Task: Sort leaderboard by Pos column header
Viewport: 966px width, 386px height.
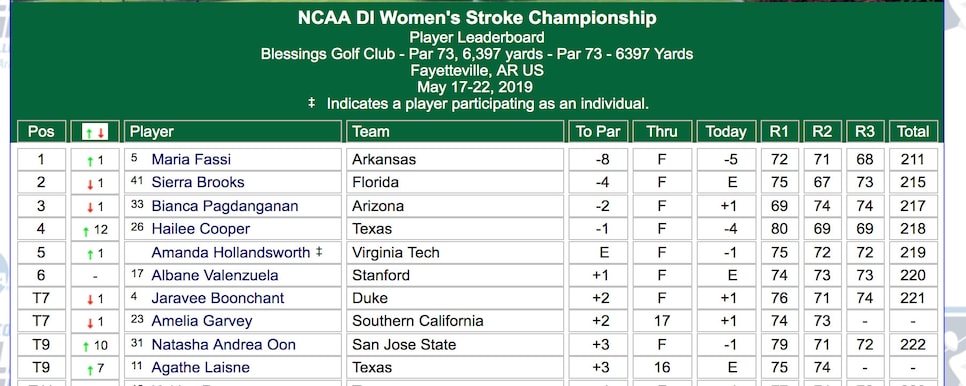Action: pyautogui.click(x=41, y=132)
